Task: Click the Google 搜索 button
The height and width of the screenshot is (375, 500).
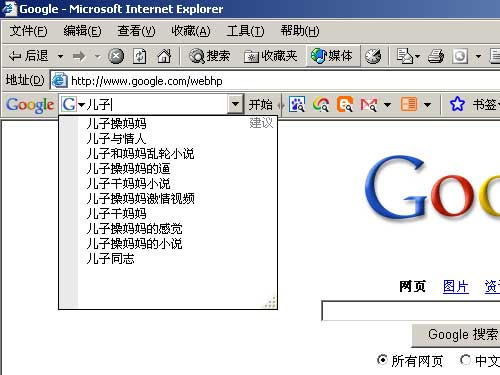Action: pyautogui.click(x=456, y=335)
